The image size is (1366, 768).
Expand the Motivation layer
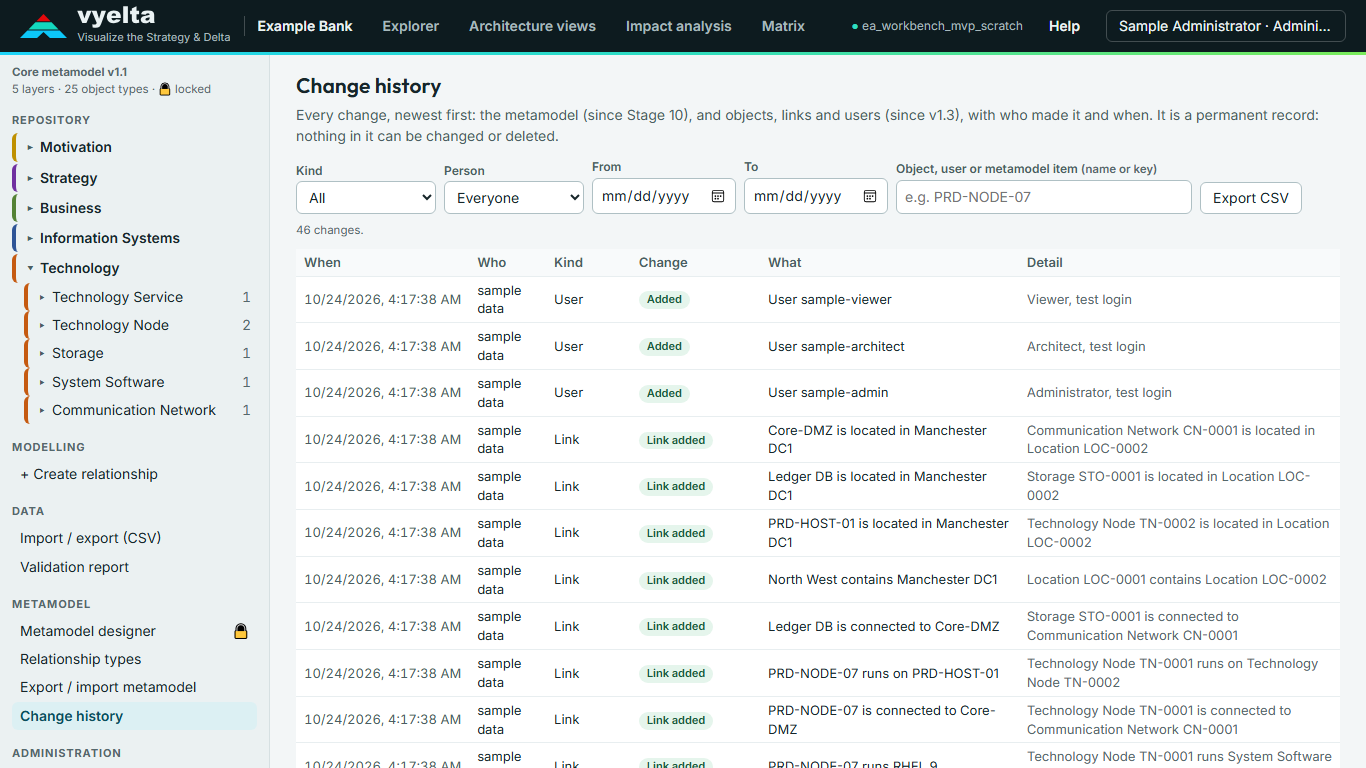click(x=30, y=147)
